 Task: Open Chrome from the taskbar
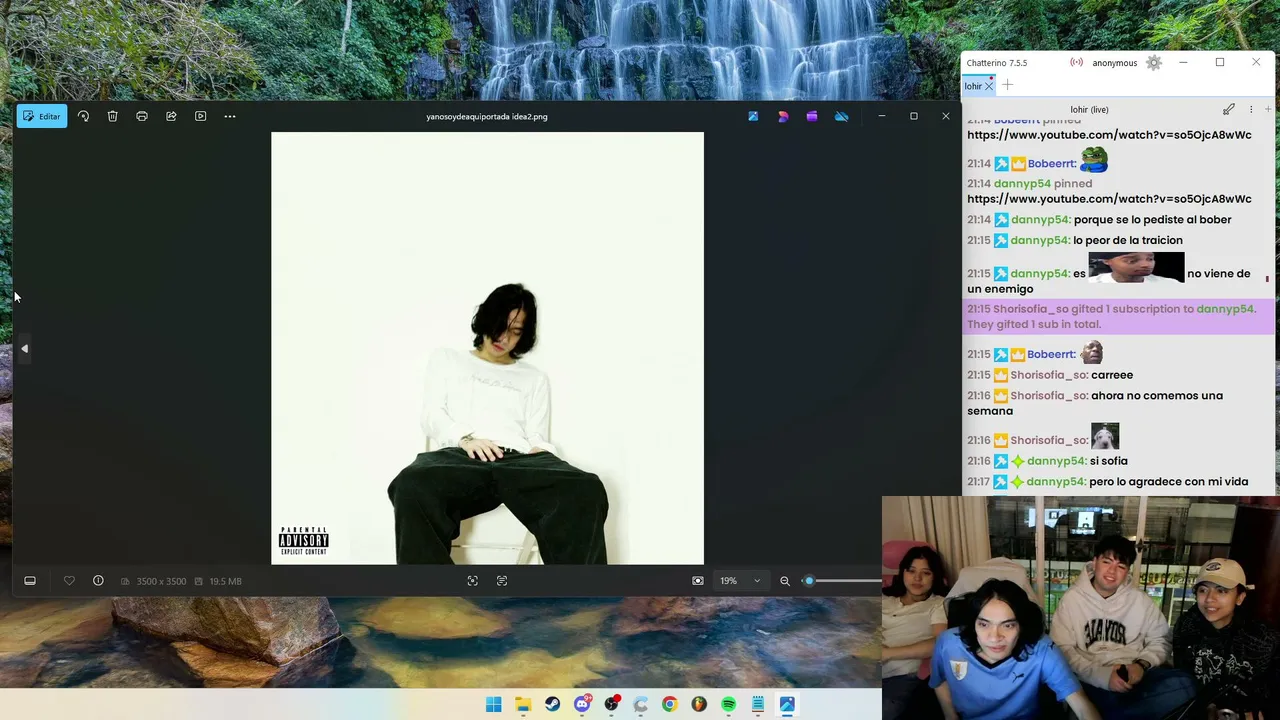tap(670, 705)
